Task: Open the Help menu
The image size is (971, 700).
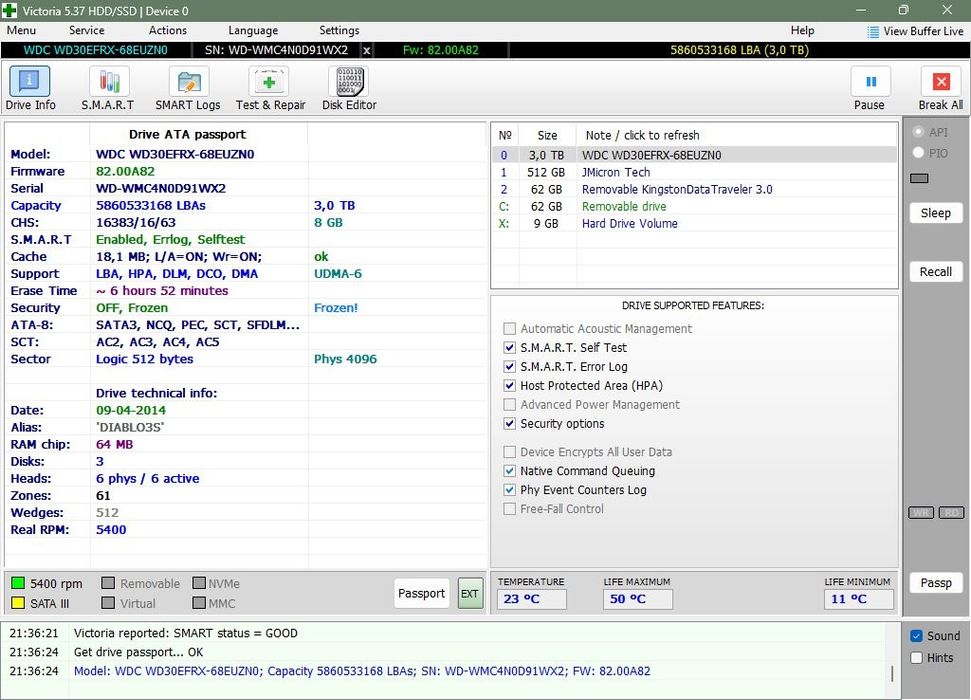Action: (x=803, y=30)
